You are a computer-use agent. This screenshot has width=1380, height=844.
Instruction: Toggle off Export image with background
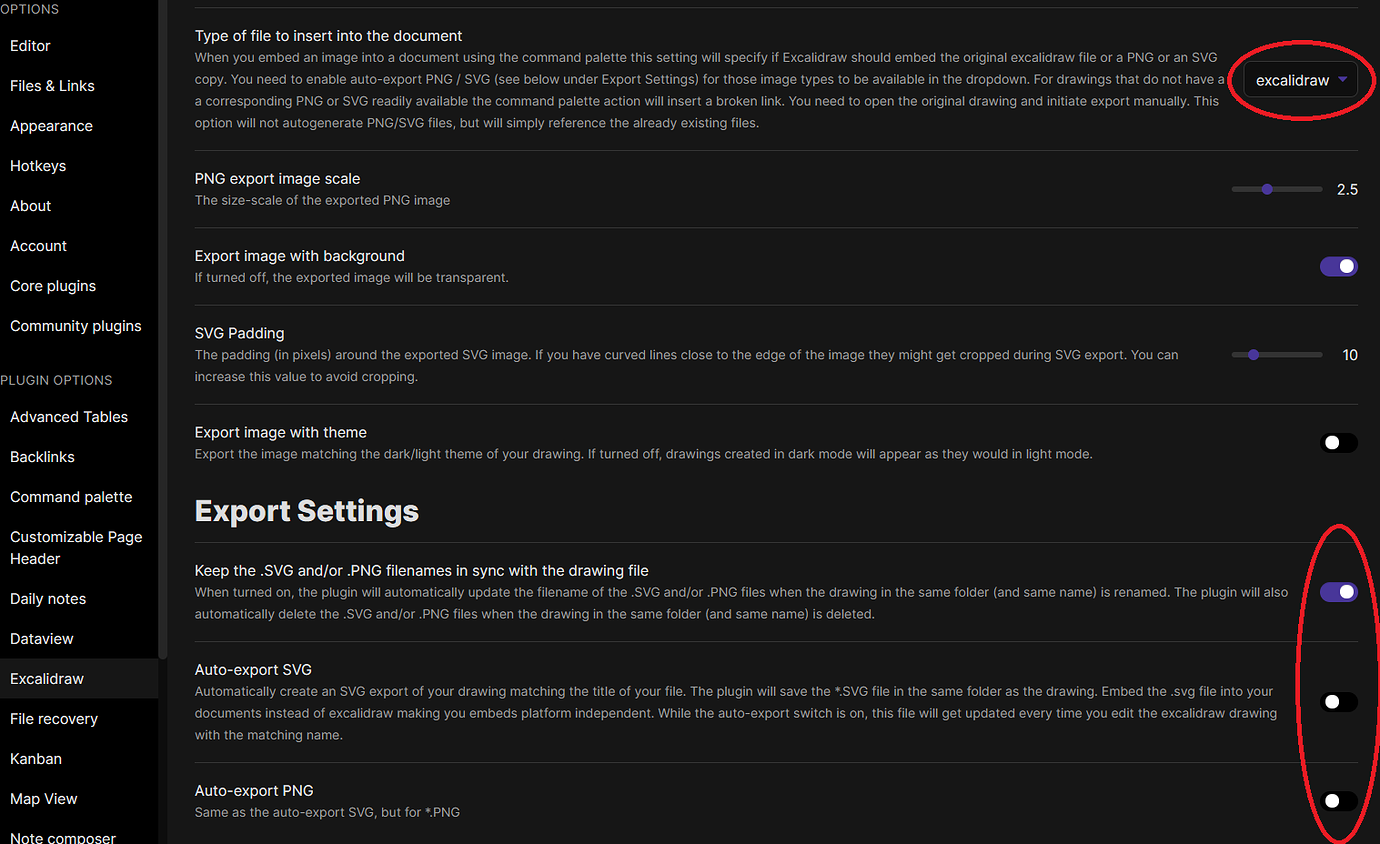(x=1338, y=266)
